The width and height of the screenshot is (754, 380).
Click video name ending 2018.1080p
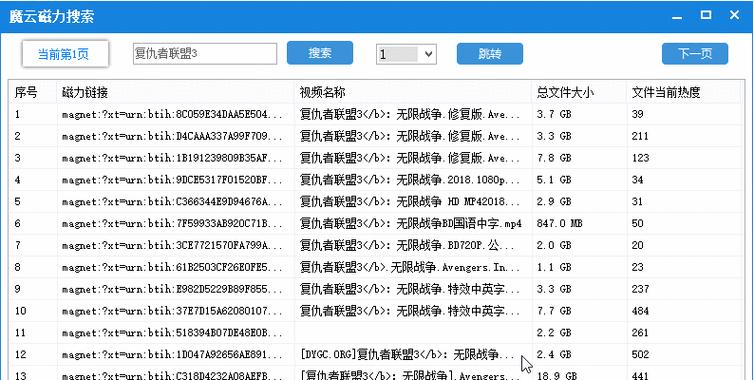[410, 180]
